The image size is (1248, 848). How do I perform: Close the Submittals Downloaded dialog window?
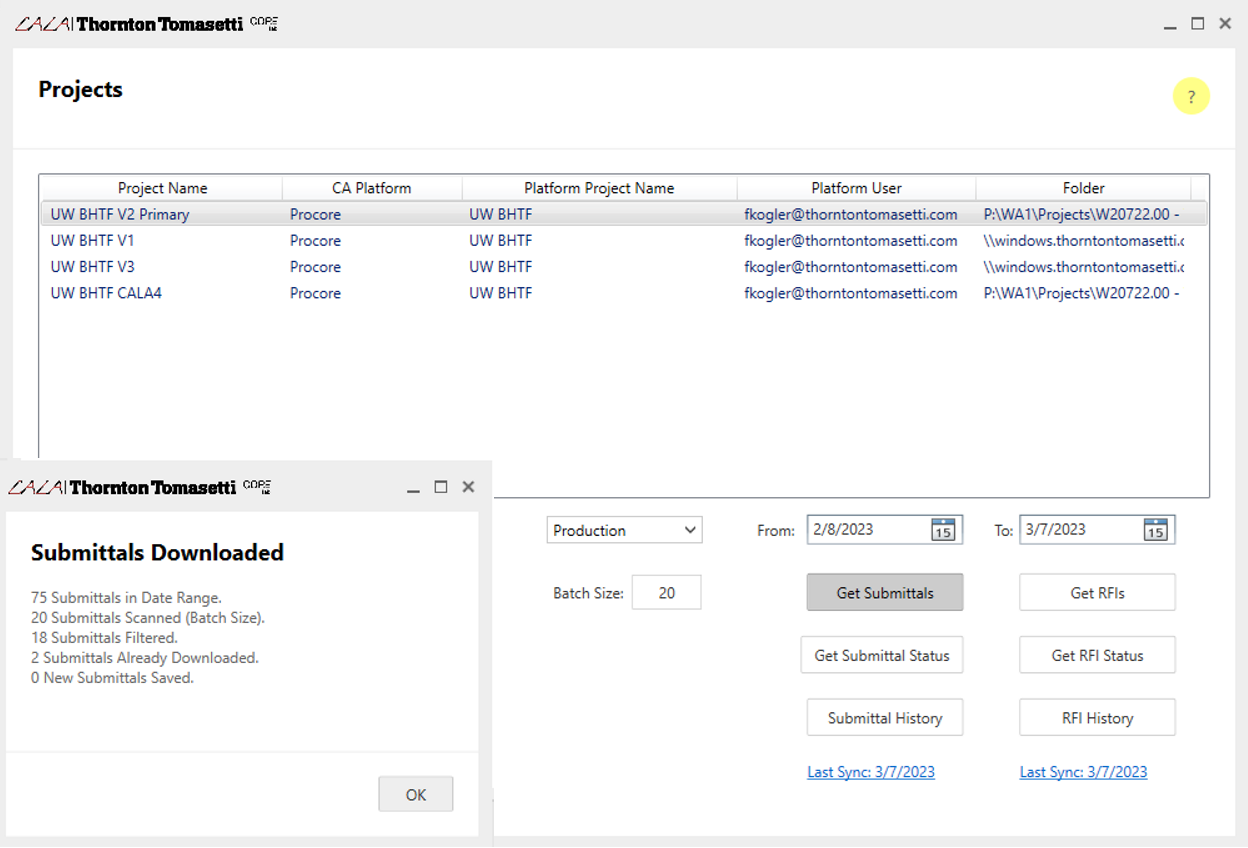click(x=468, y=487)
